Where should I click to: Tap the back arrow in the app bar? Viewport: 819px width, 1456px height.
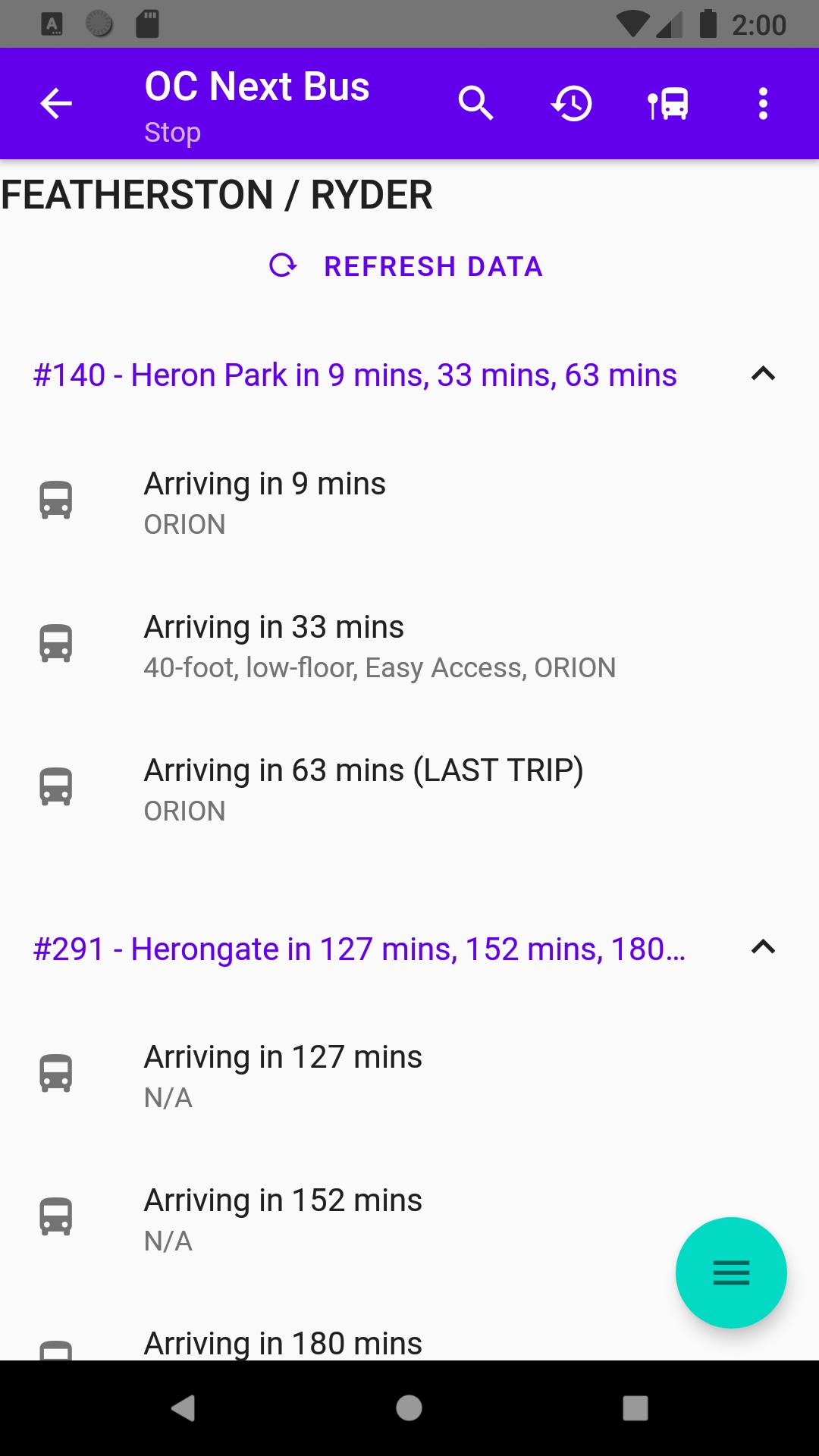pyautogui.click(x=55, y=104)
